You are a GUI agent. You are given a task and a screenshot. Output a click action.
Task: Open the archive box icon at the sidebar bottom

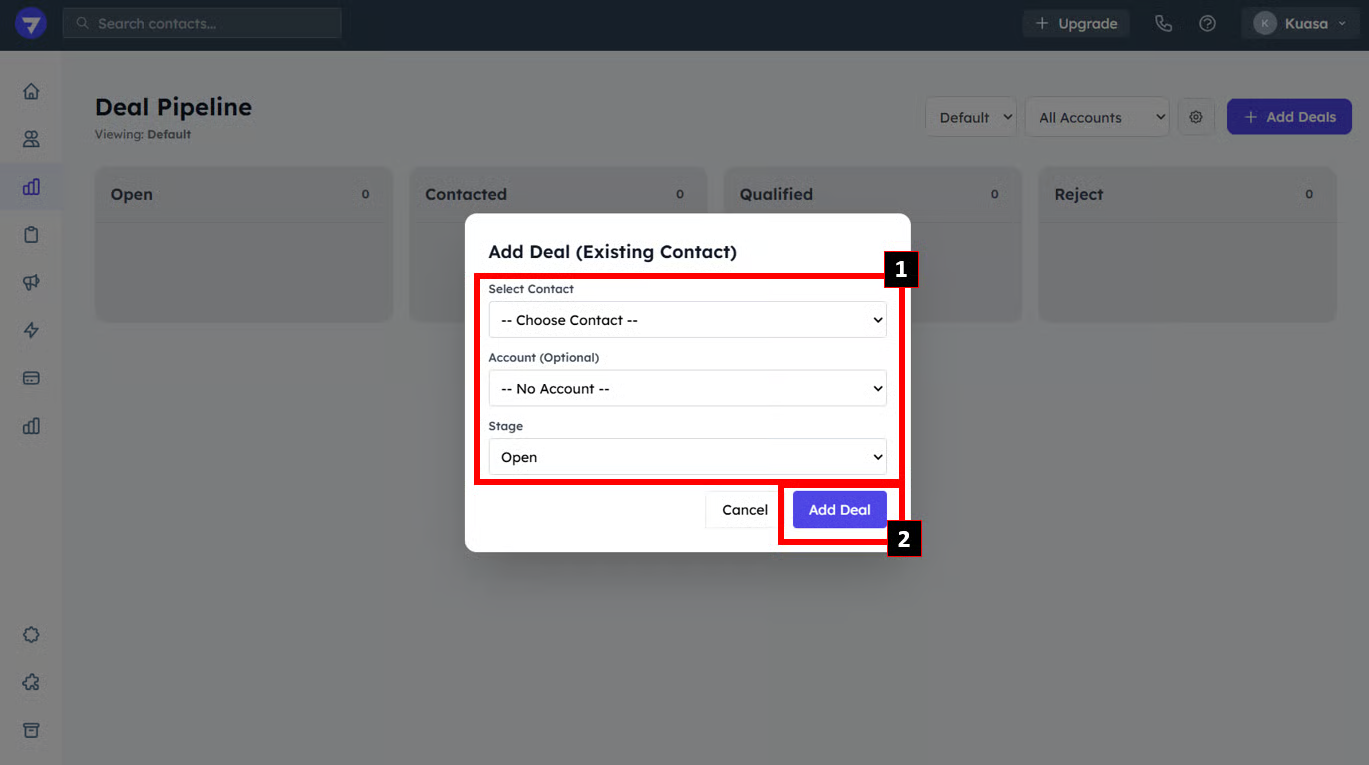click(x=31, y=730)
